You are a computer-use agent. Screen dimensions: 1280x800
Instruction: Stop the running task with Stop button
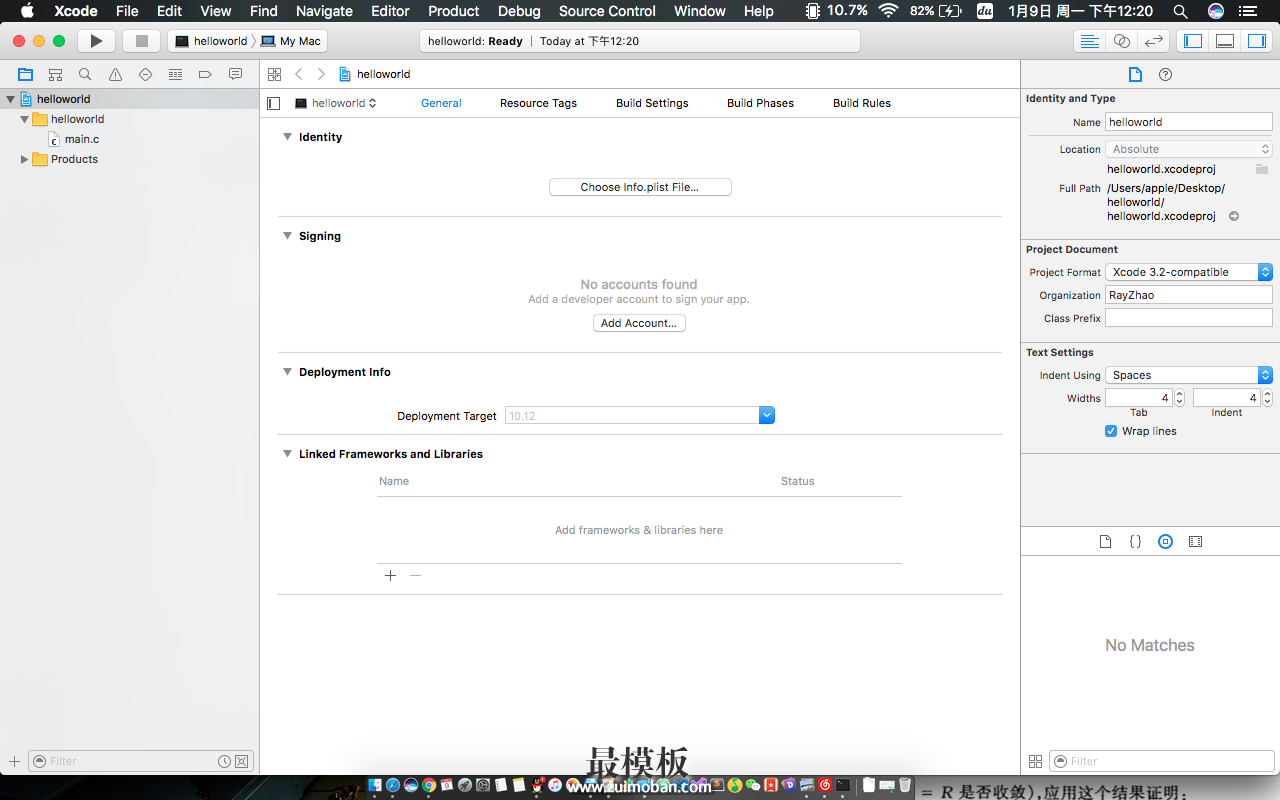click(141, 41)
